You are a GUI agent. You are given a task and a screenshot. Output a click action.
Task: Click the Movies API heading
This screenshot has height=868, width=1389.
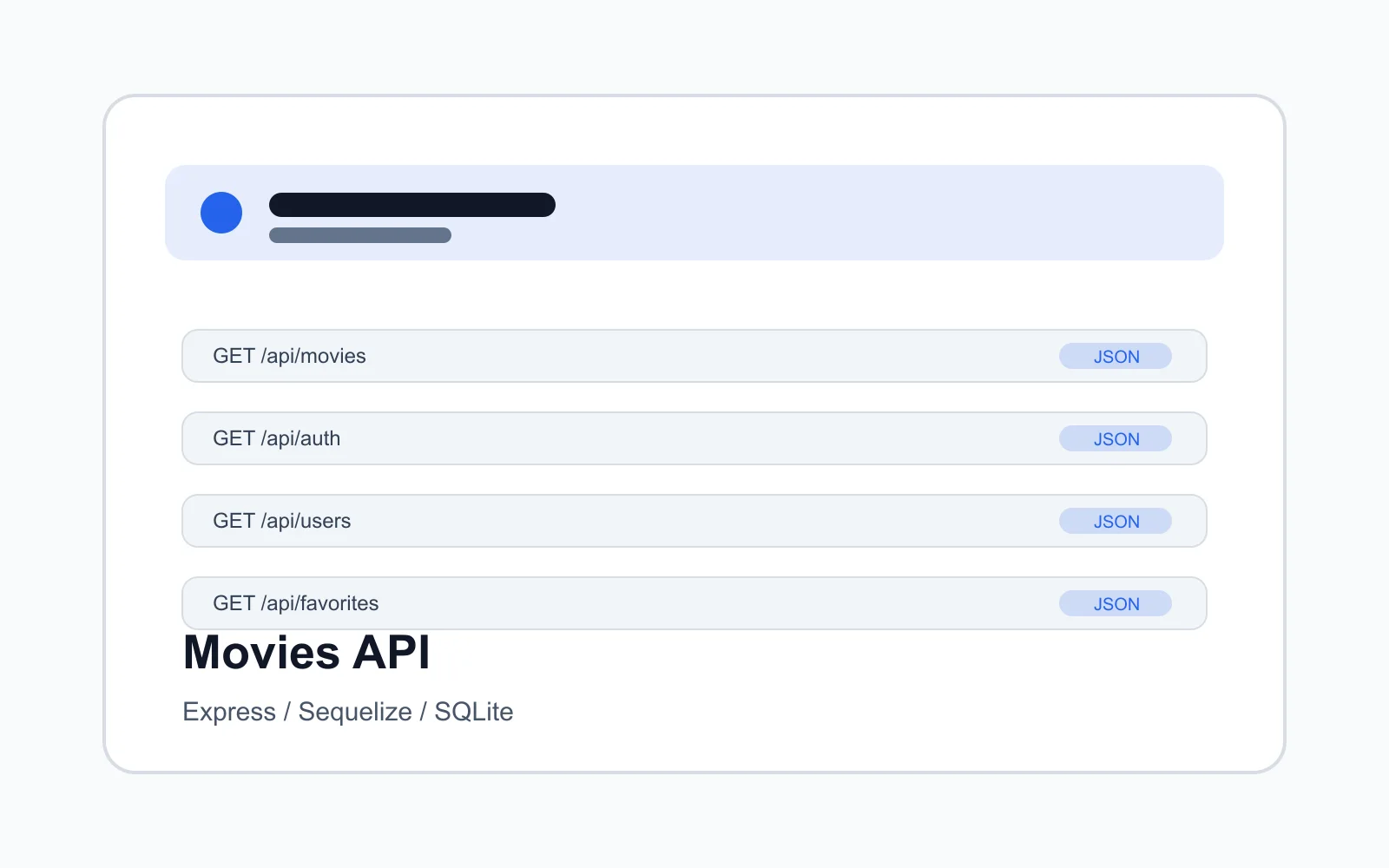(306, 653)
